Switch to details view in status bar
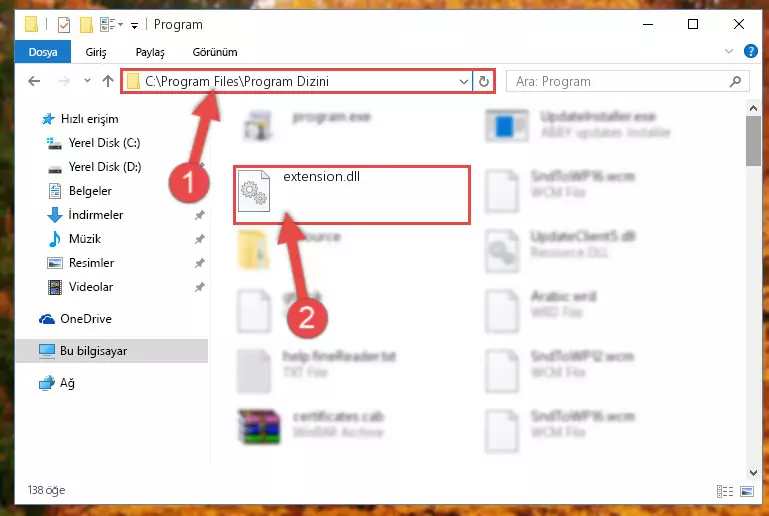The height and width of the screenshot is (516, 769). tap(724, 491)
